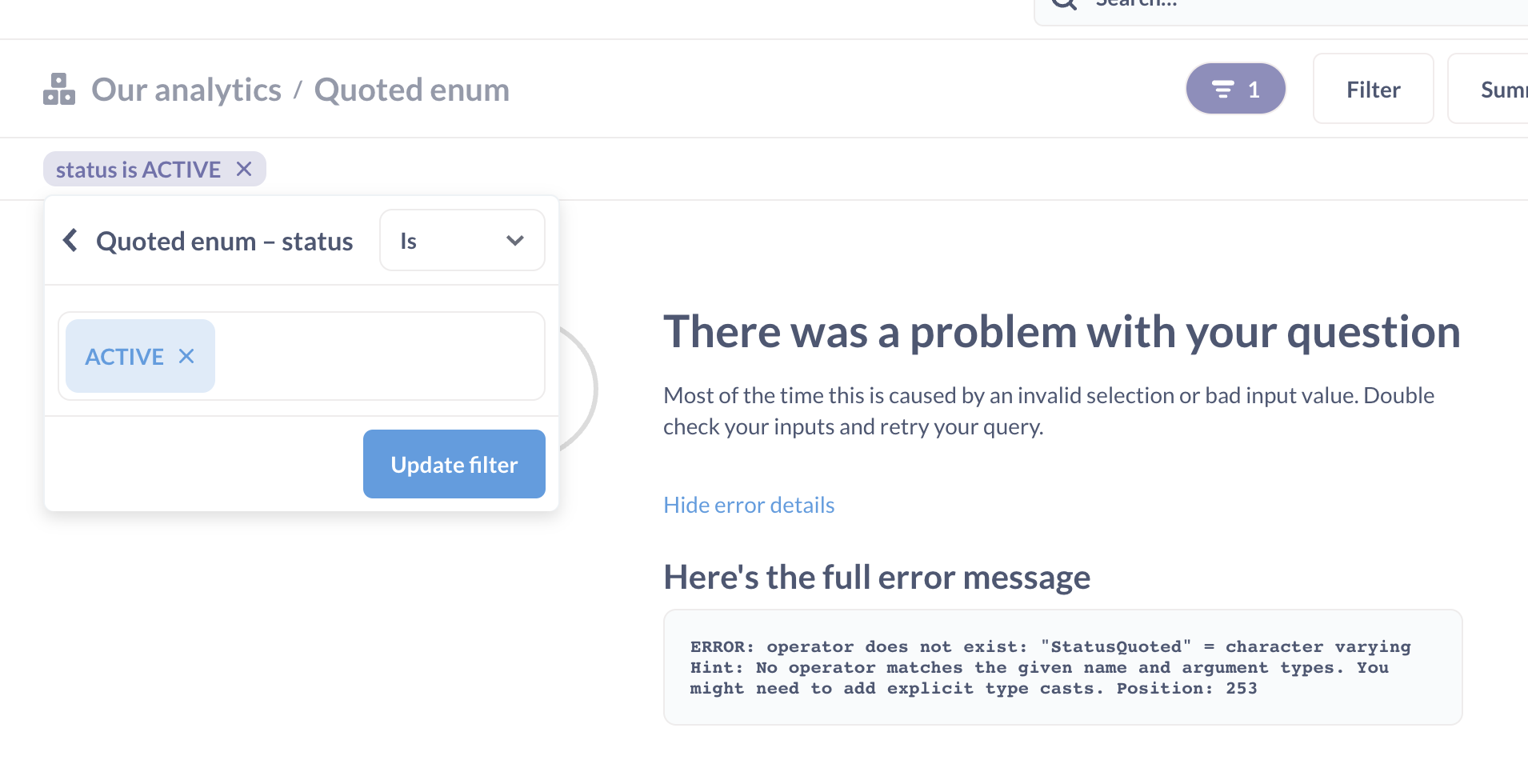Open the Is operator dropdown
The height and width of the screenshot is (784, 1528).
point(462,240)
